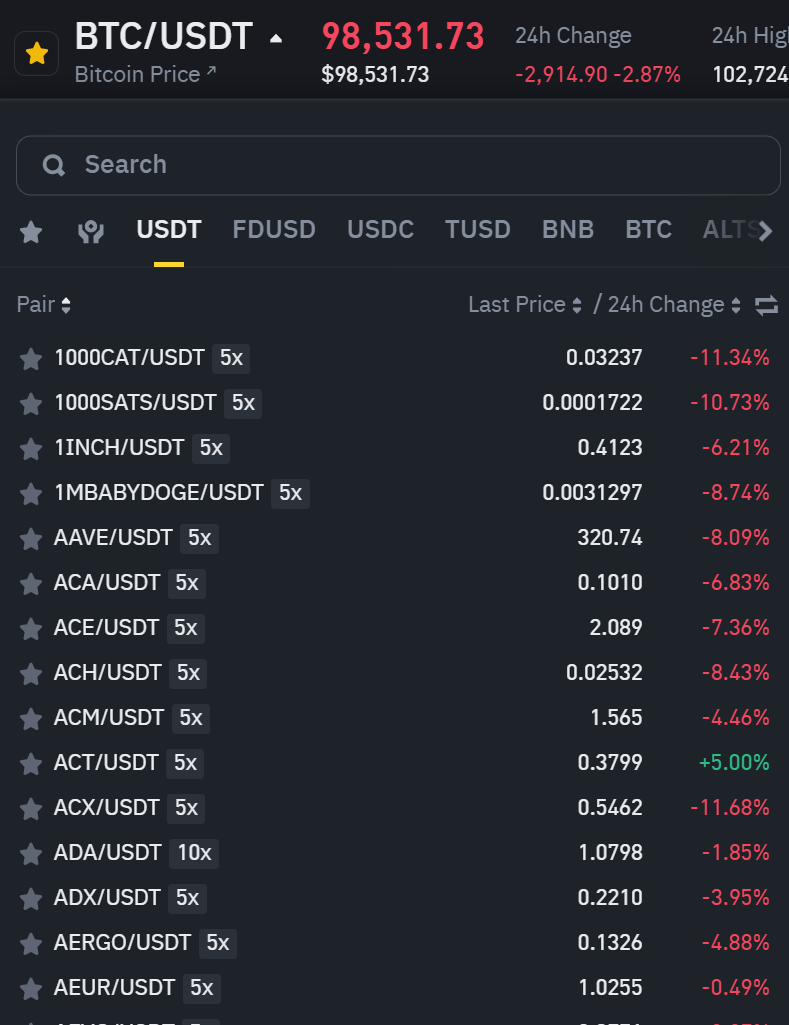This screenshot has height=1025, width=789.
Task: Favorite the ACH/USDT pair
Action: point(31,674)
